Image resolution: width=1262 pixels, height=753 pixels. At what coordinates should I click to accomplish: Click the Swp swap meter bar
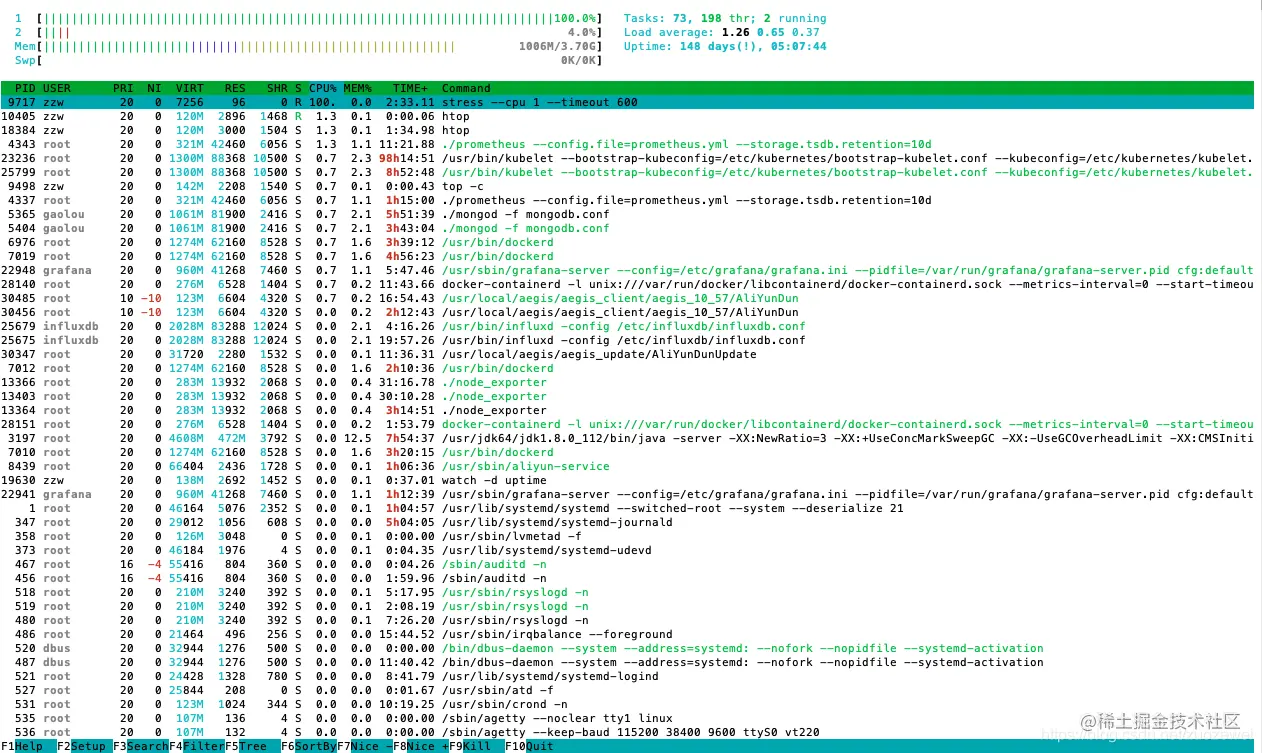322,60
